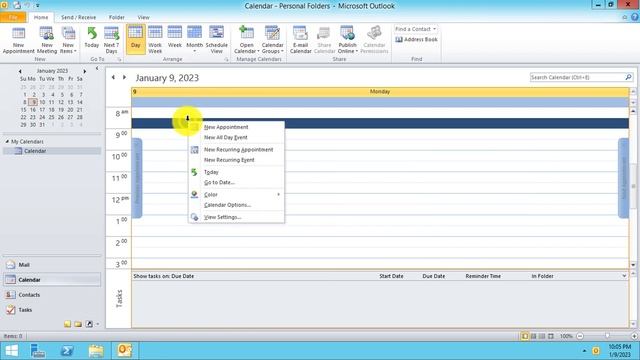Open Mail in navigation pane
640x360 pixels.
52,265
